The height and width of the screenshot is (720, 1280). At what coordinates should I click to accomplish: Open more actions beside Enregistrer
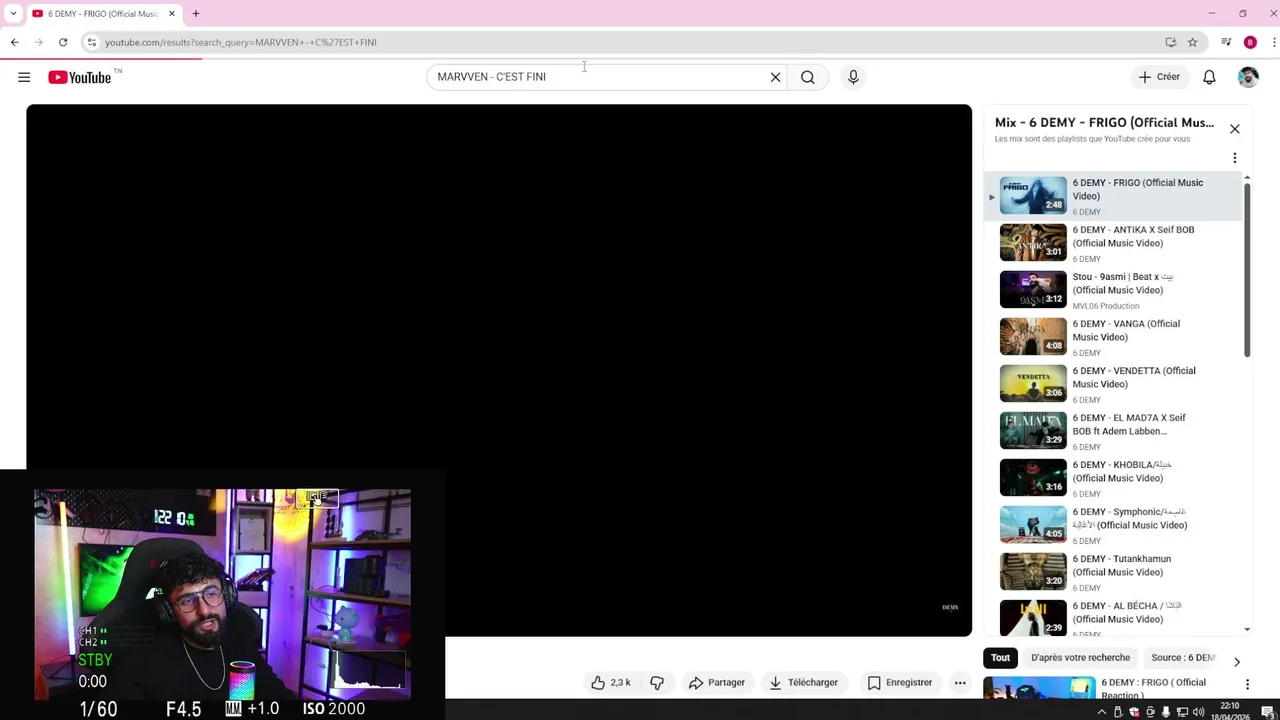tap(960, 683)
